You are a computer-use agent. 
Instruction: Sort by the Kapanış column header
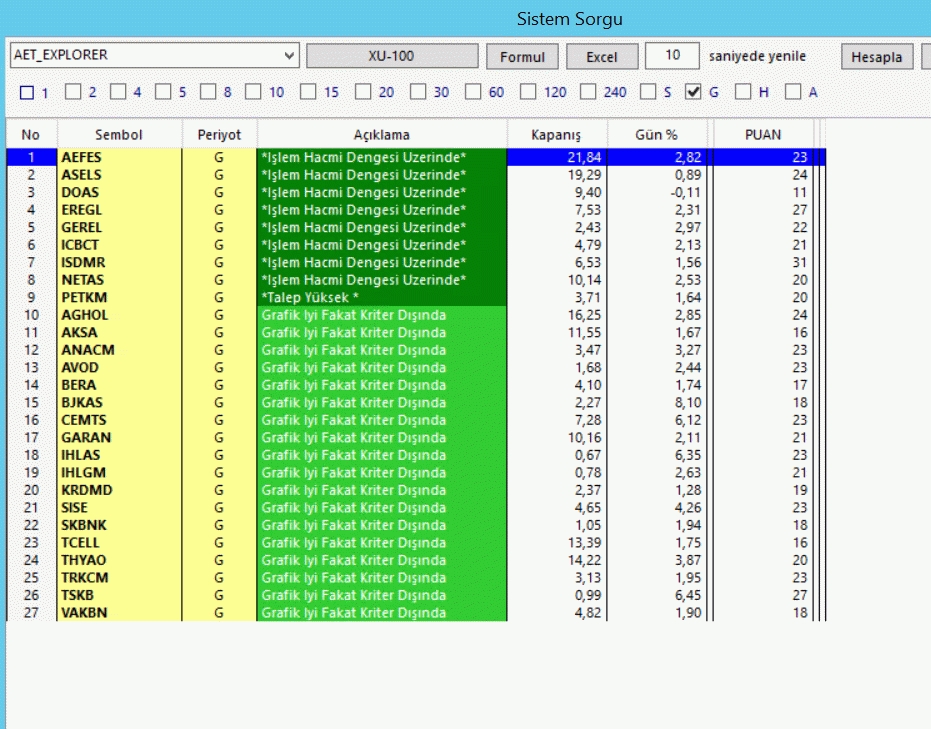coord(556,135)
